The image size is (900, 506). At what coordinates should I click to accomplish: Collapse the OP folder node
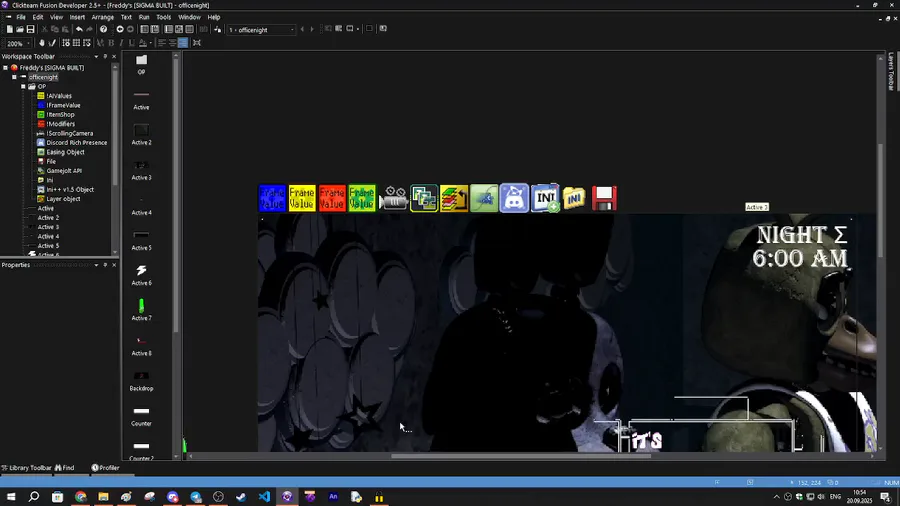tap(24, 87)
